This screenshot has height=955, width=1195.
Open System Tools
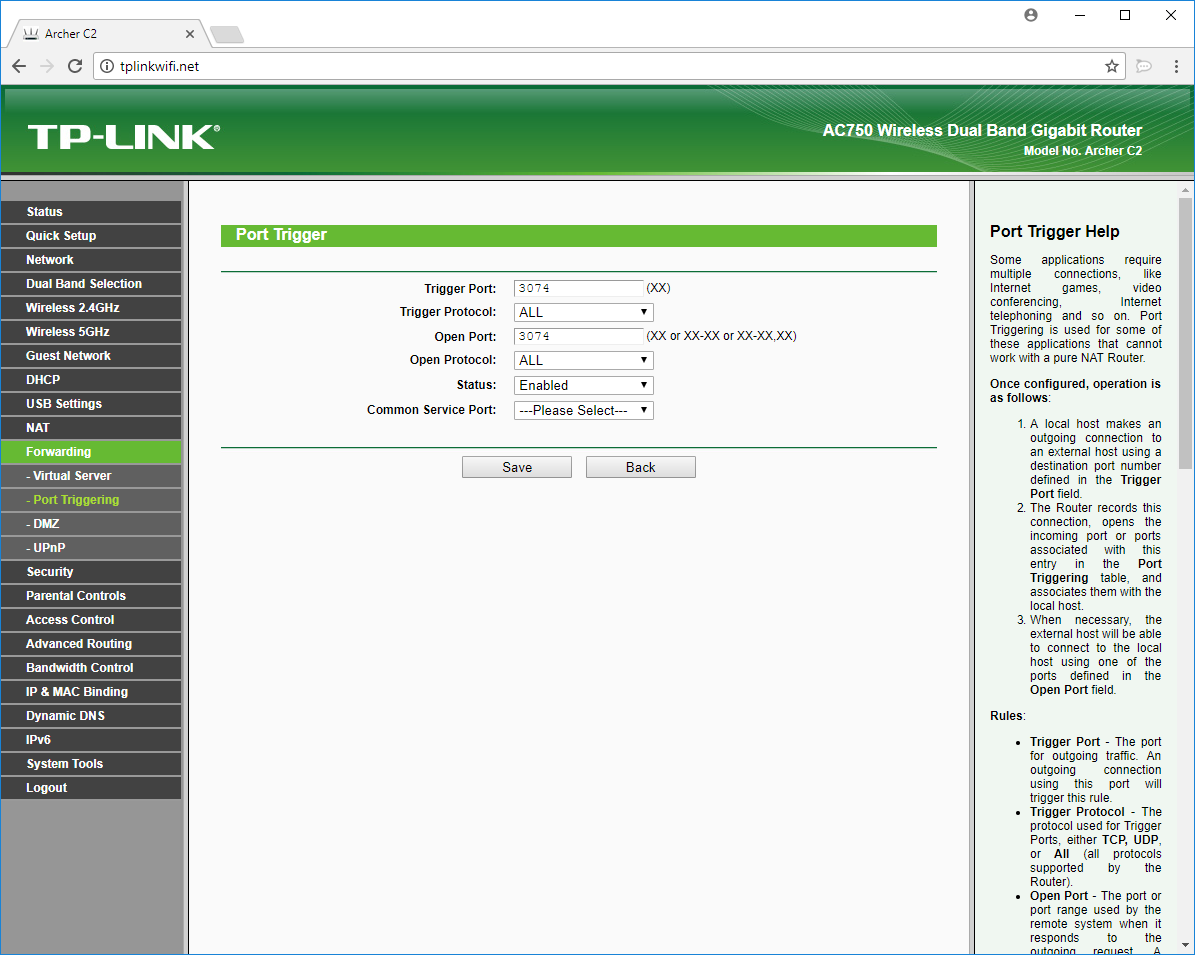click(x=91, y=764)
